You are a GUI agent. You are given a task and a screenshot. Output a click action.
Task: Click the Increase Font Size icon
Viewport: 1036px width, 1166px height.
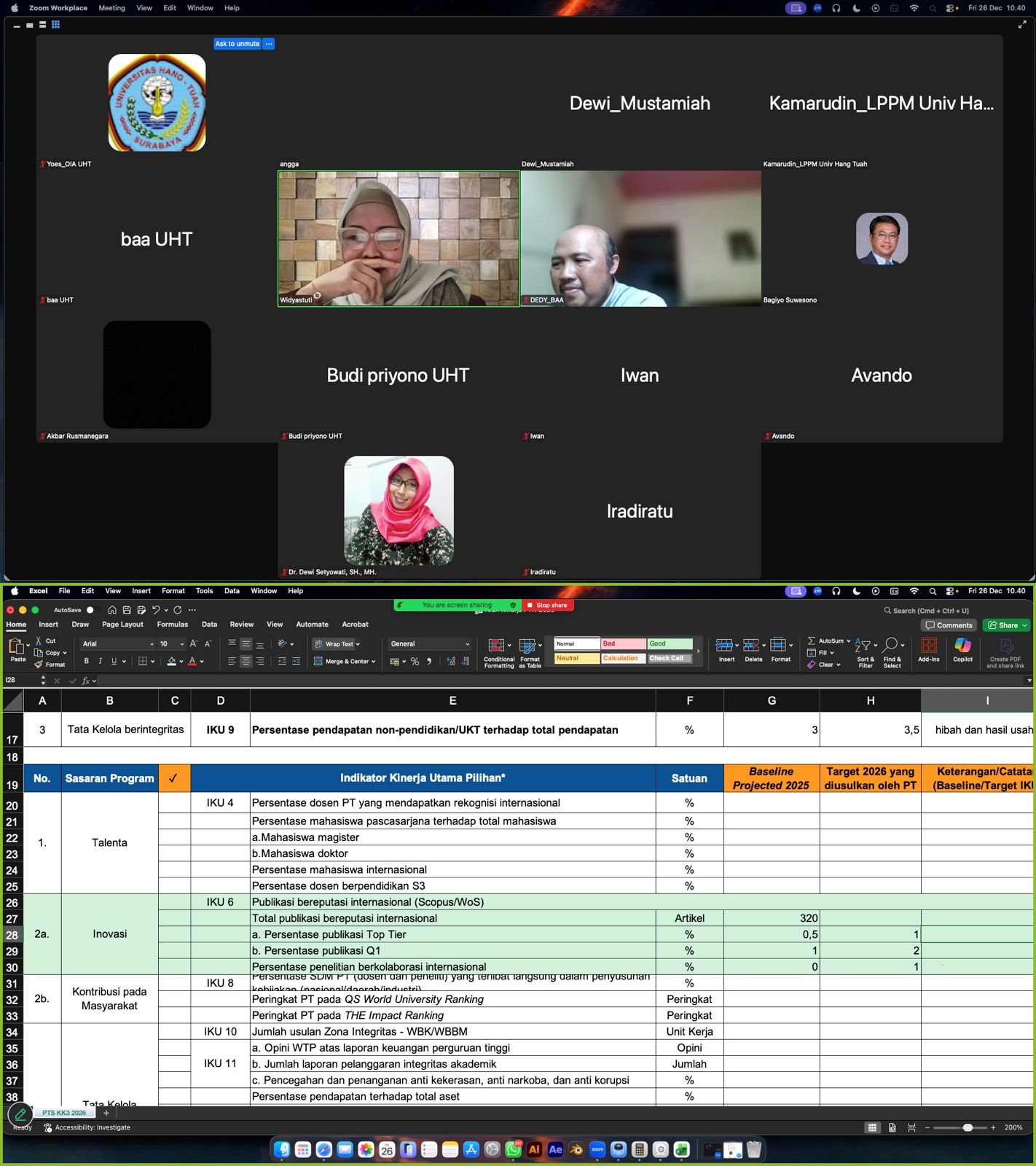[193, 644]
